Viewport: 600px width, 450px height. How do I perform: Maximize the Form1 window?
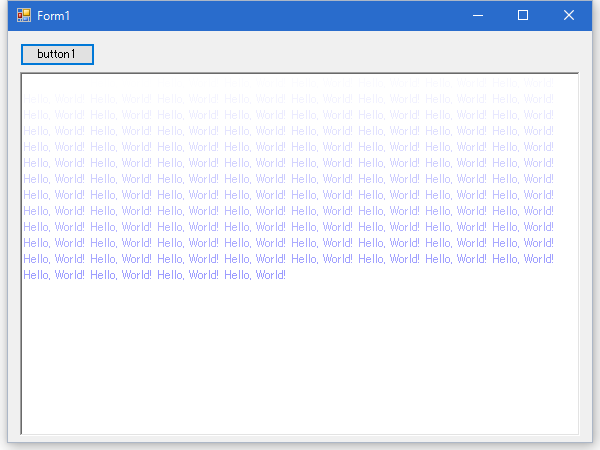[x=523, y=16]
